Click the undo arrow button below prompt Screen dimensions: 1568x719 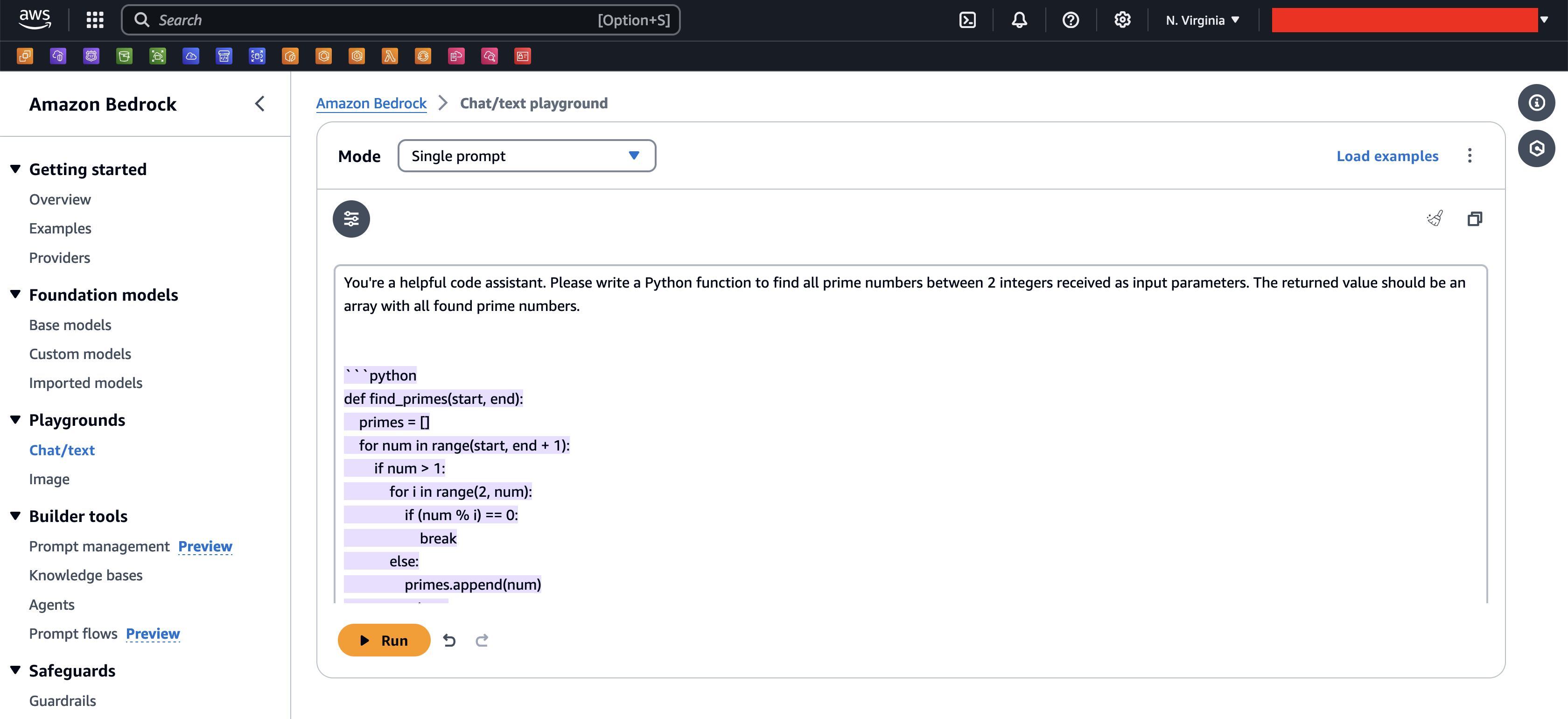pyautogui.click(x=449, y=640)
